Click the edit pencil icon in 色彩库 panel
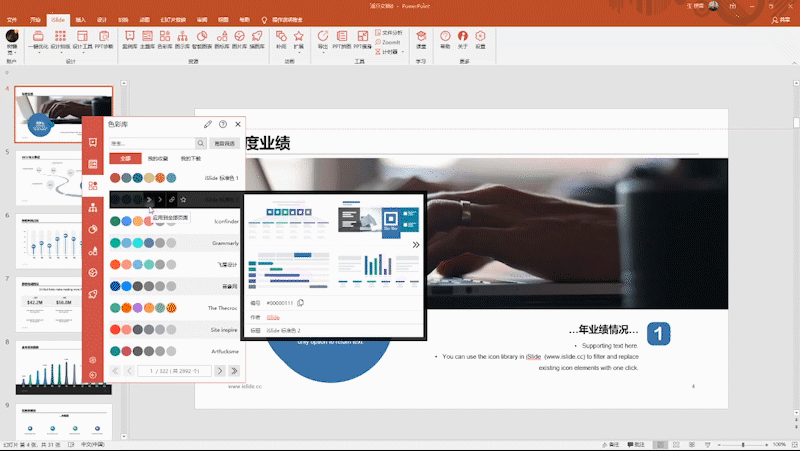The image size is (800, 451). tap(208, 124)
